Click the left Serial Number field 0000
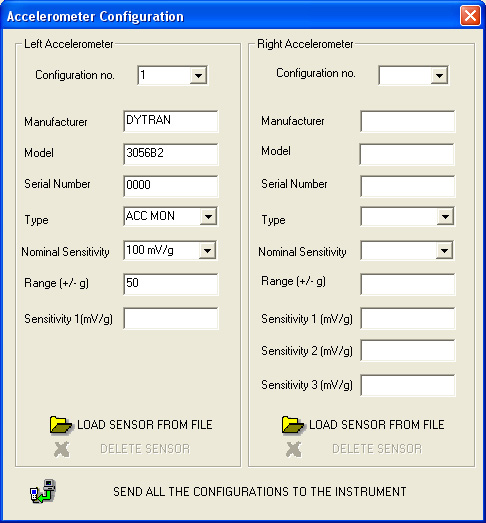Viewport: 486px width, 523px height. coord(171,186)
